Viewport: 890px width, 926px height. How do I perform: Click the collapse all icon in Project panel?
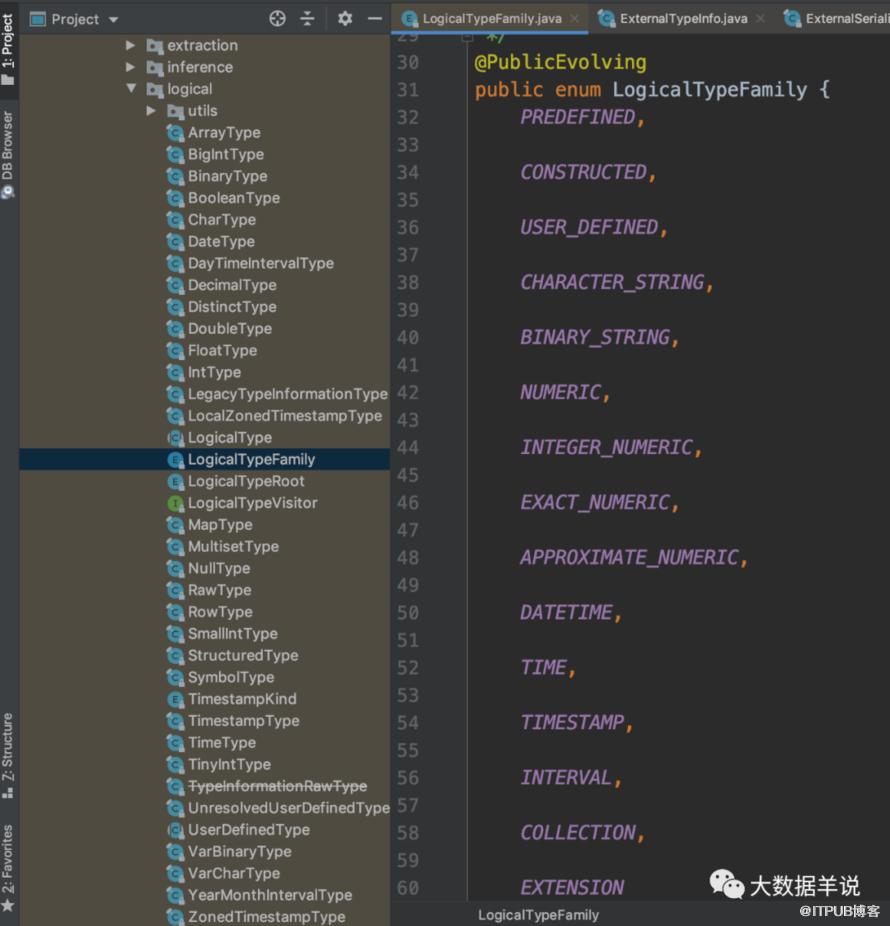click(307, 19)
